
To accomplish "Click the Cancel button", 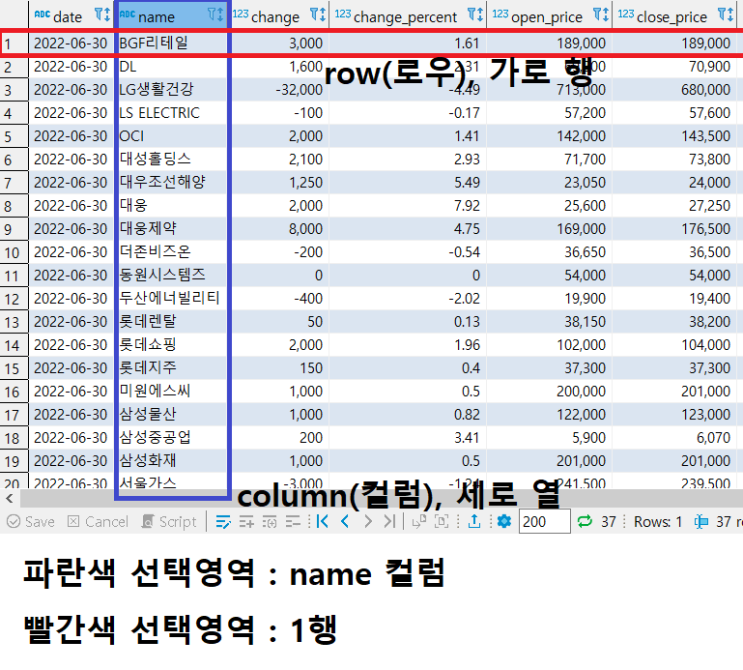I will coord(98,522).
